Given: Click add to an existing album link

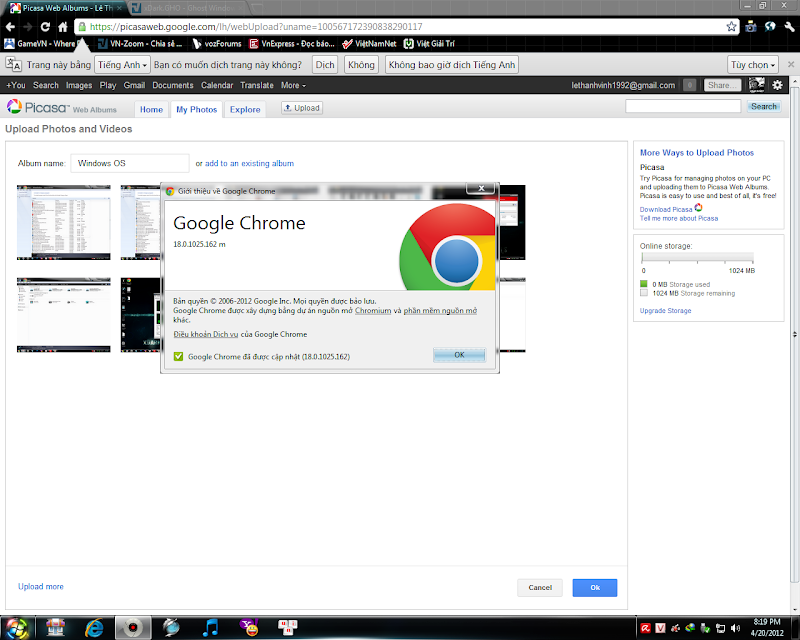Looking at the screenshot, I should tap(249, 163).
